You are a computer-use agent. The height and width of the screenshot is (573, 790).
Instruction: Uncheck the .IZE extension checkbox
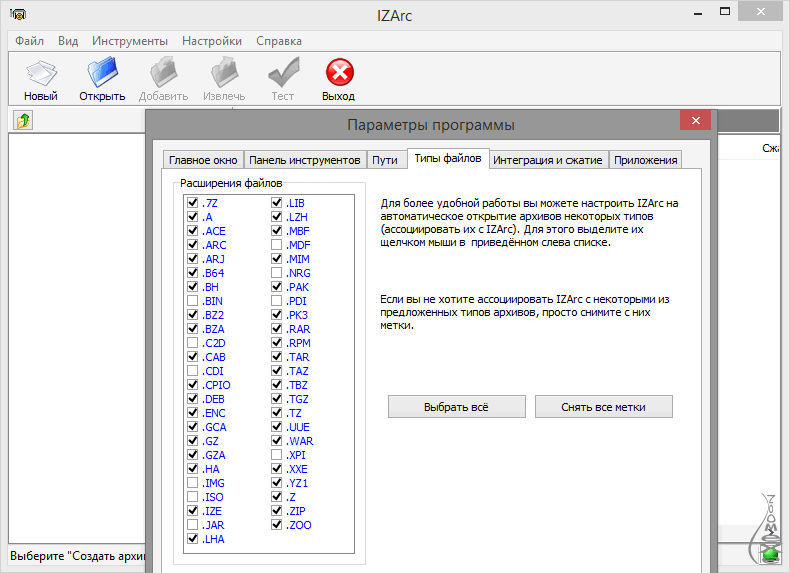(x=192, y=511)
